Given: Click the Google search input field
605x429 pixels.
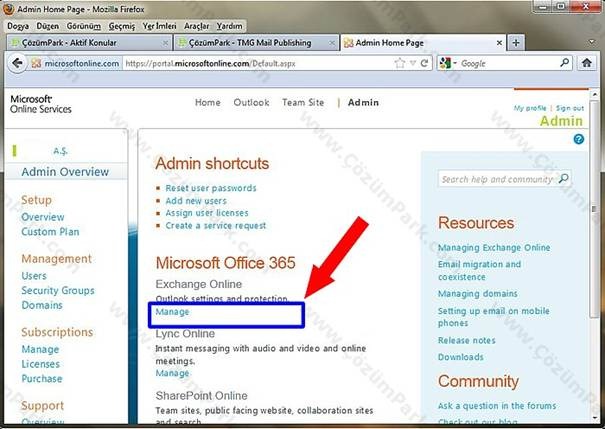Looking at the screenshot, I should point(509,63).
